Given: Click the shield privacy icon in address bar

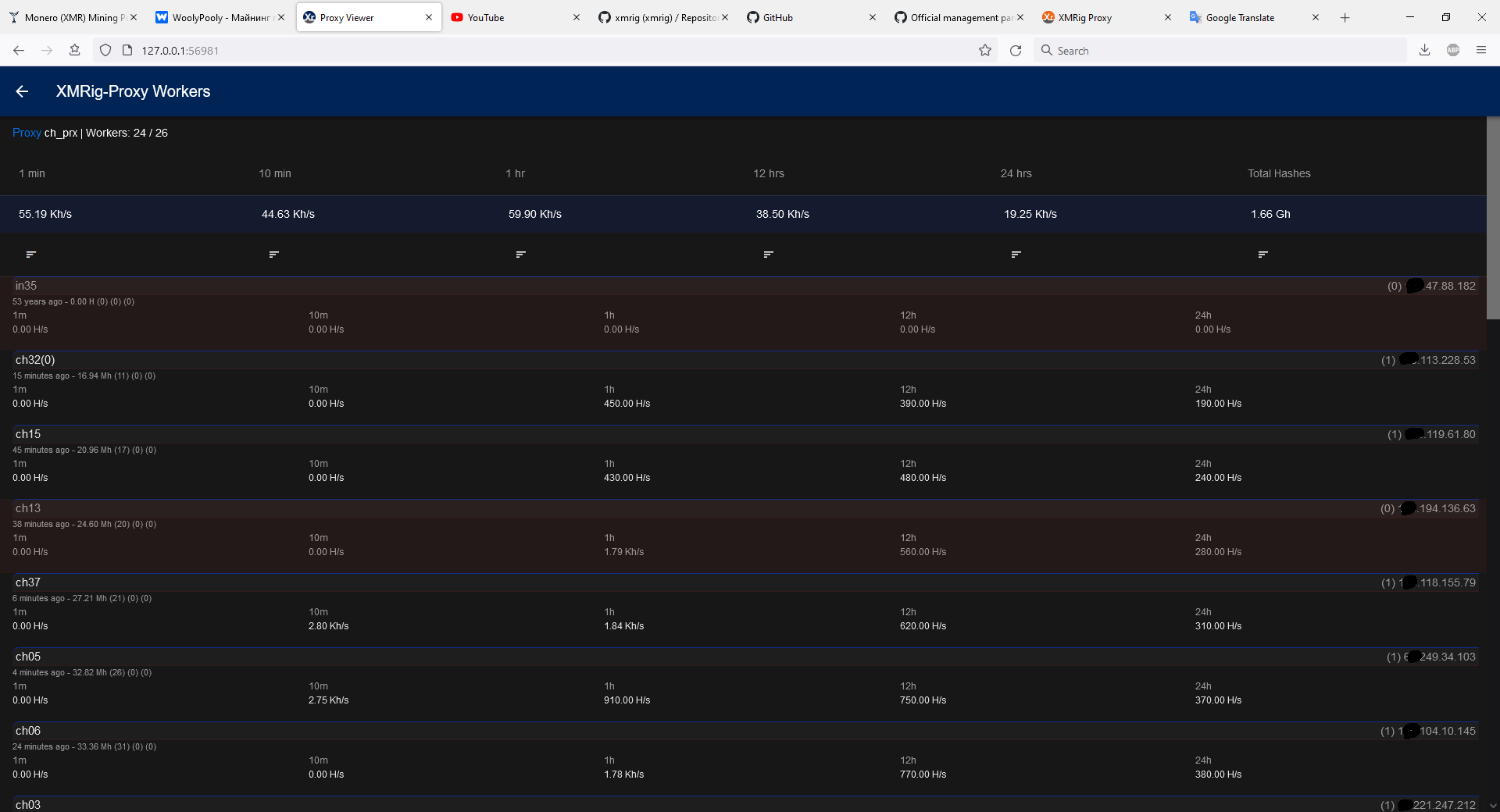Looking at the screenshot, I should coord(105,50).
